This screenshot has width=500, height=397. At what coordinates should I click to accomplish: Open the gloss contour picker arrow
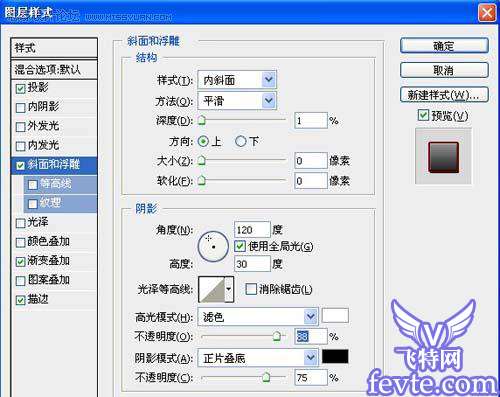[229, 289]
